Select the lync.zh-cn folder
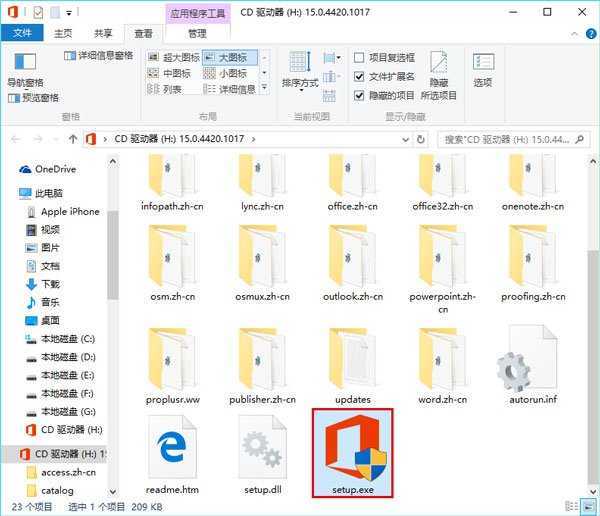600x516 pixels. click(262, 183)
